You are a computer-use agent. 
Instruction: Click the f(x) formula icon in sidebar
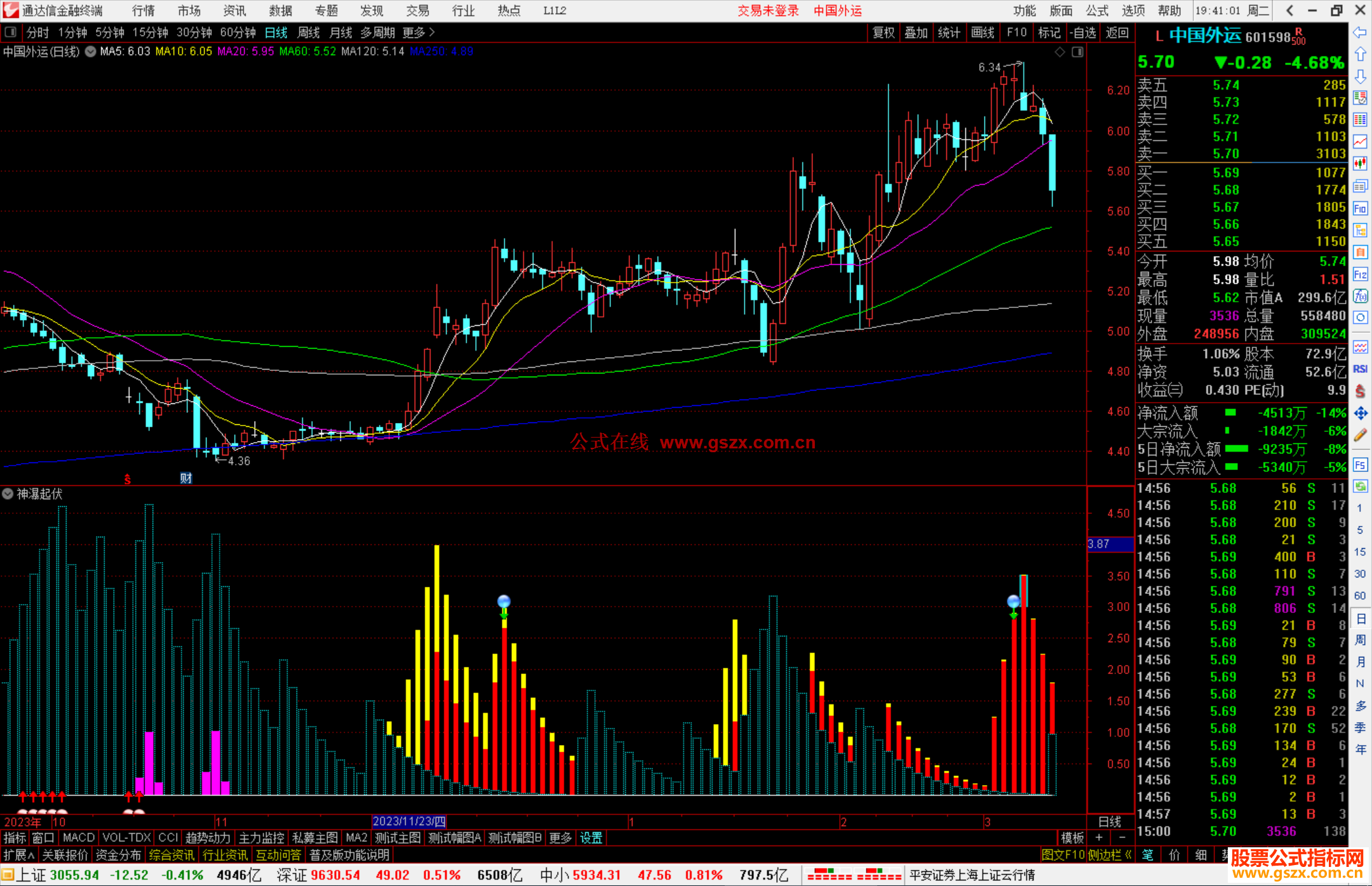coord(1360,296)
